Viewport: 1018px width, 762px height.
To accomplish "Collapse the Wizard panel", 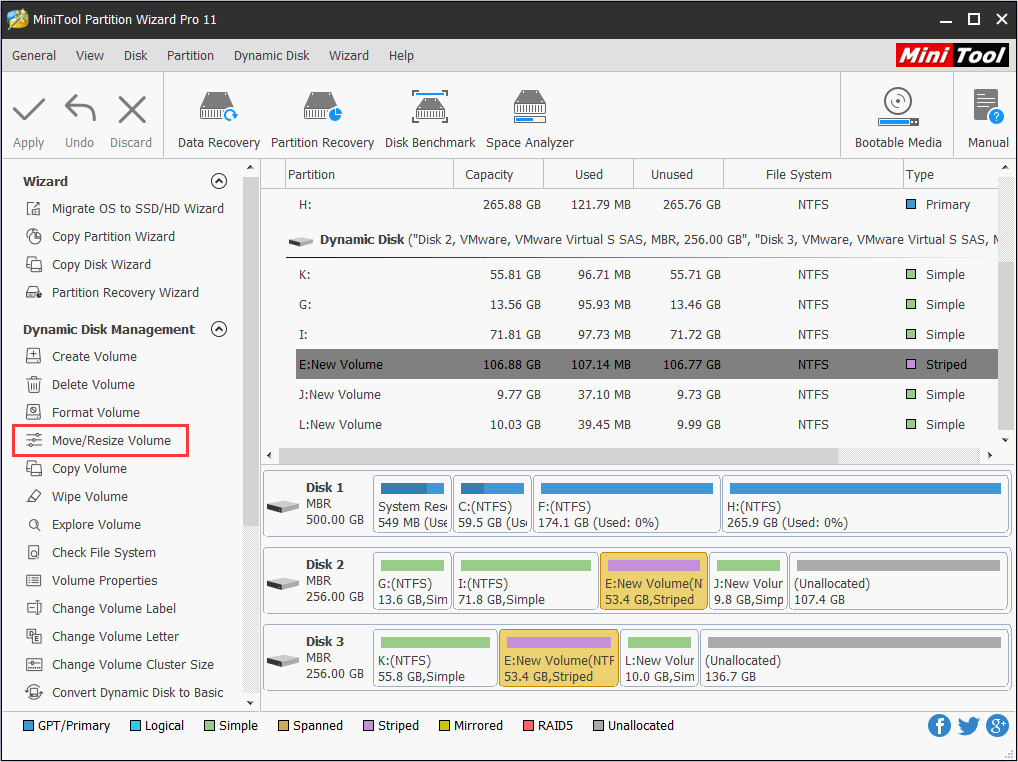I will point(219,181).
